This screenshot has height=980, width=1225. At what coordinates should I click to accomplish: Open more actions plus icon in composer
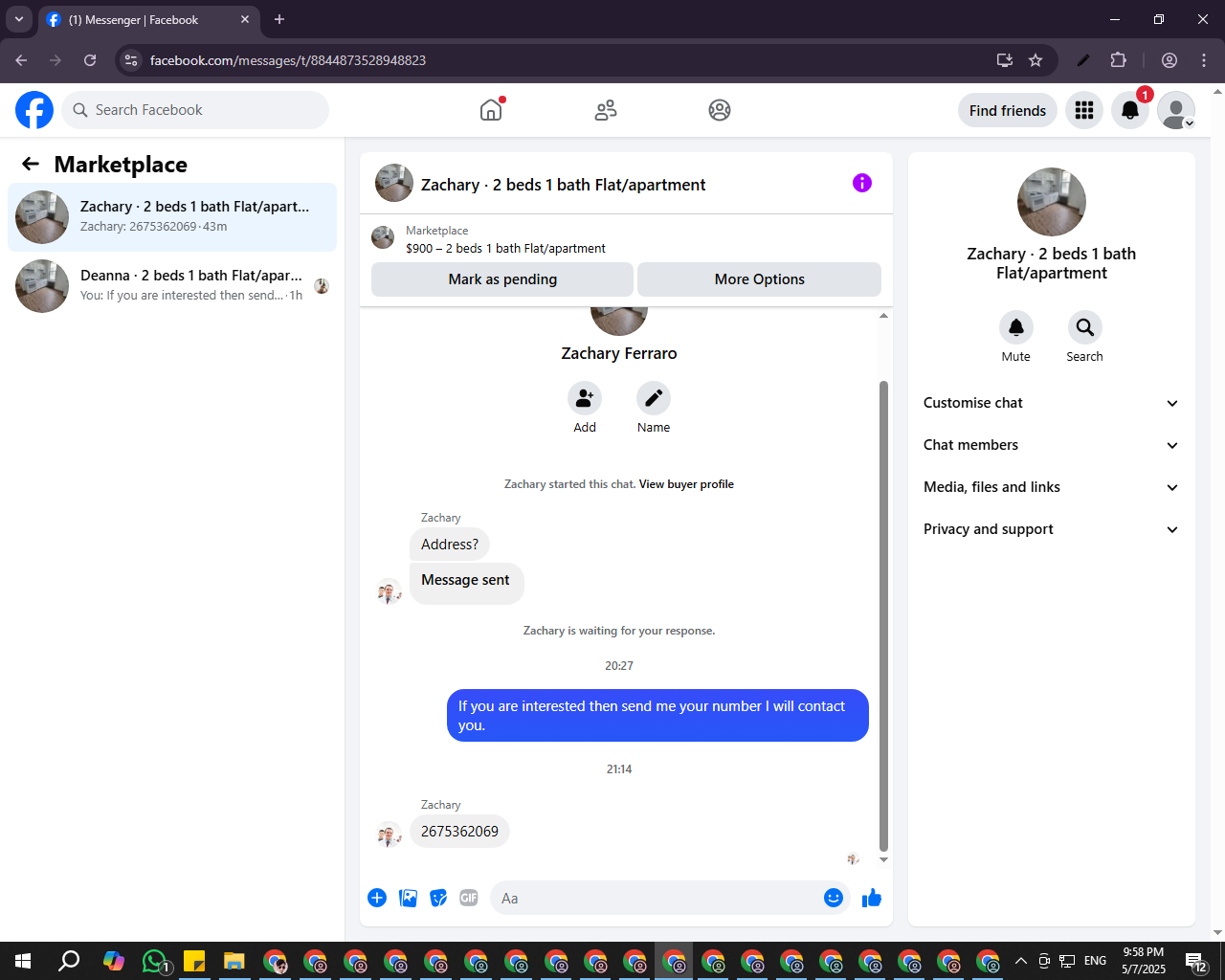click(377, 898)
